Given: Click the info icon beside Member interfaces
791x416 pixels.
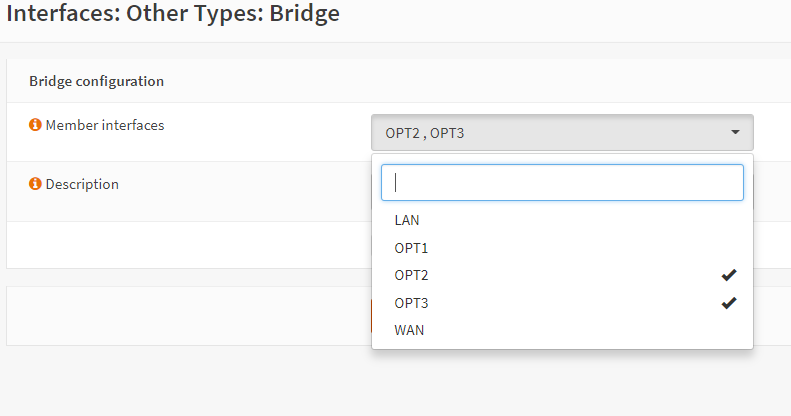Looking at the screenshot, I should 35,125.
